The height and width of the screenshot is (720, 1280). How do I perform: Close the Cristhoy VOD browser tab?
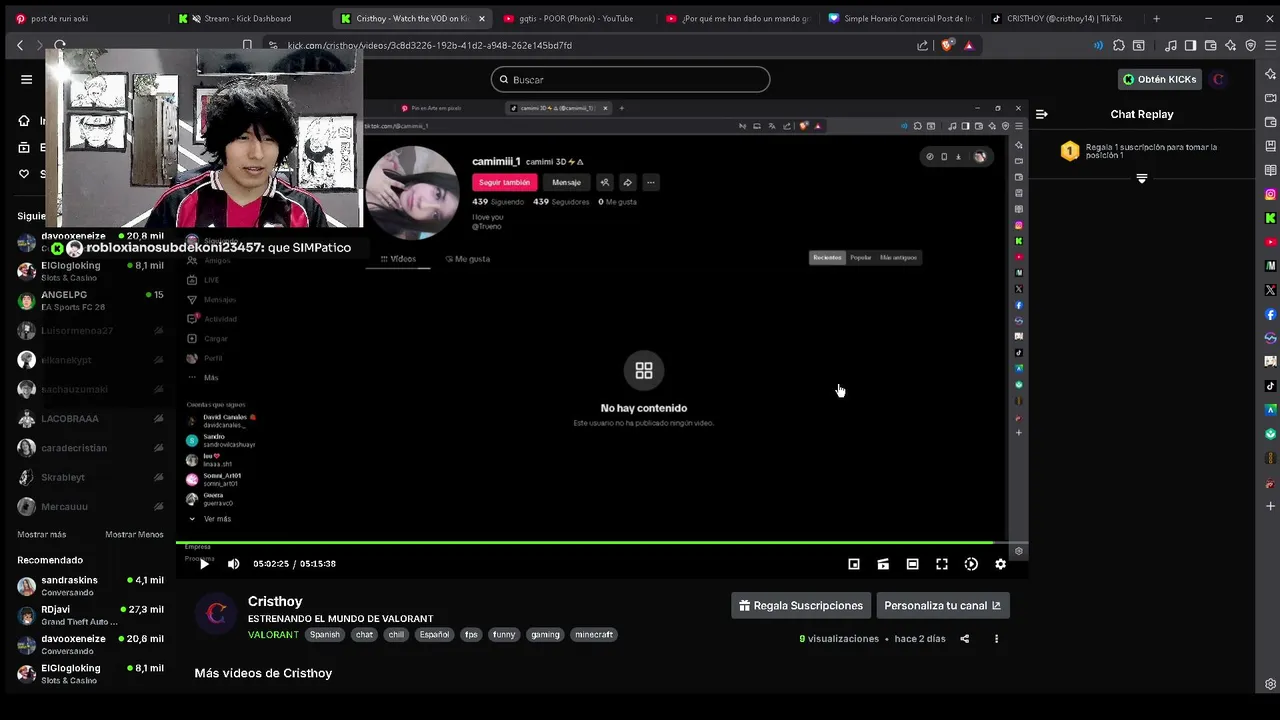tap(481, 18)
